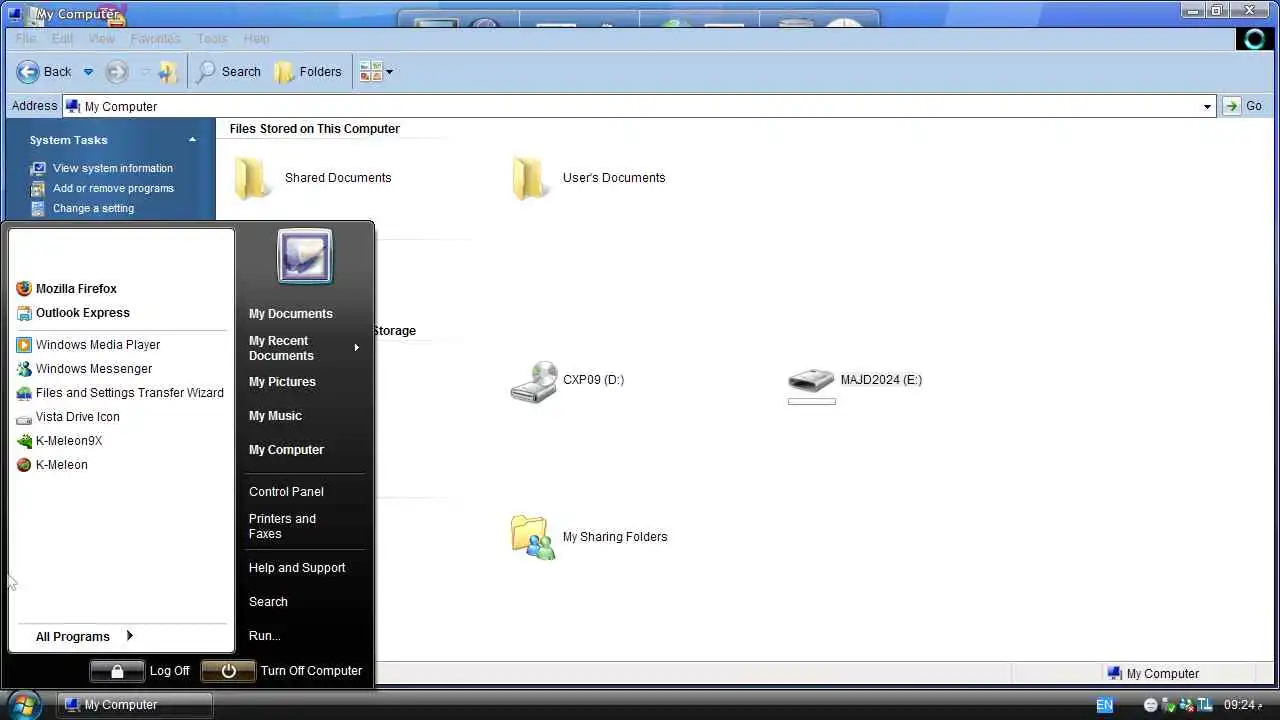Toggle the Folders pane button
The height and width of the screenshot is (720, 1280).
coord(308,72)
